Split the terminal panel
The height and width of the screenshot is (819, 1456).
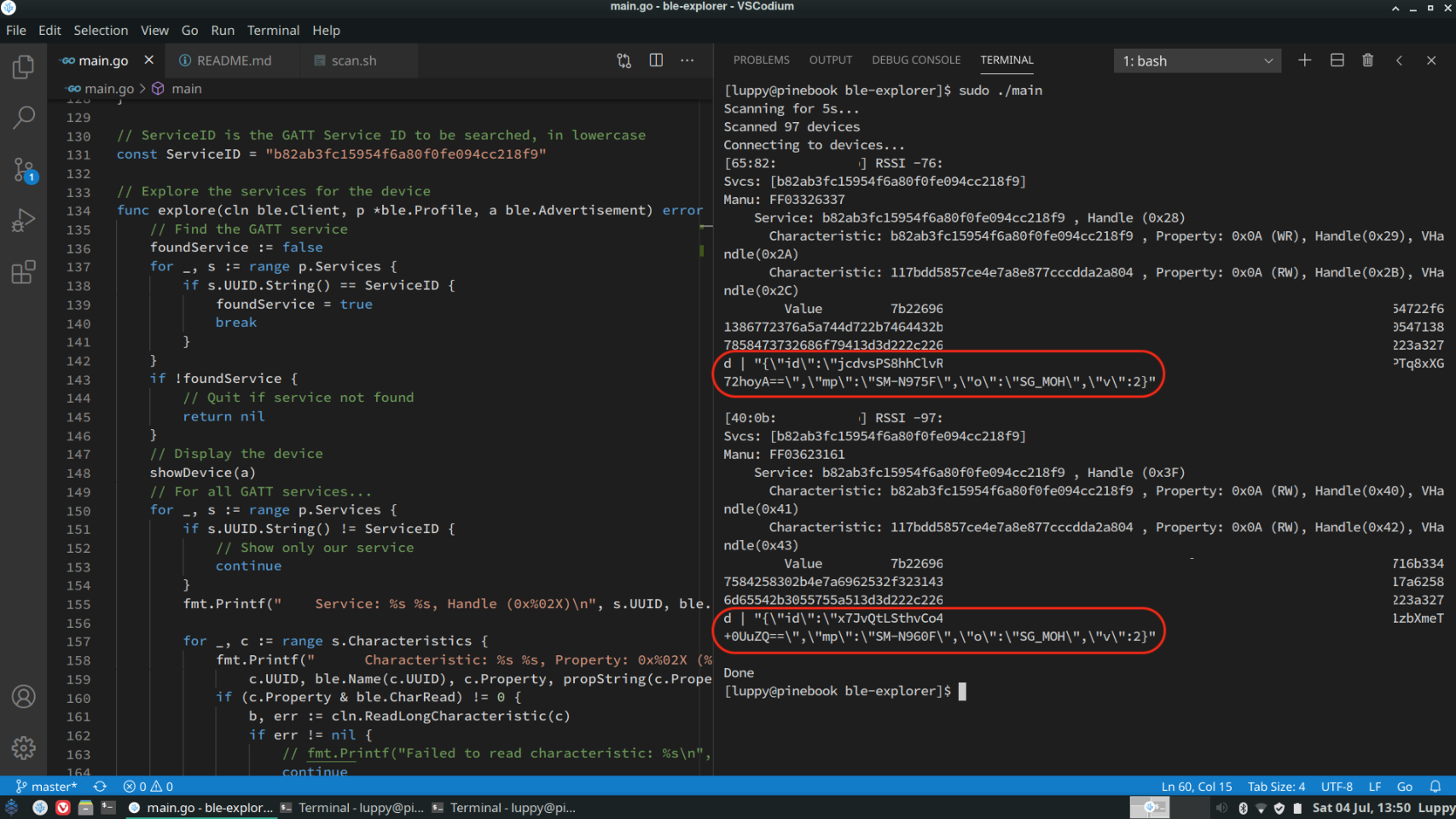pos(1337,61)
